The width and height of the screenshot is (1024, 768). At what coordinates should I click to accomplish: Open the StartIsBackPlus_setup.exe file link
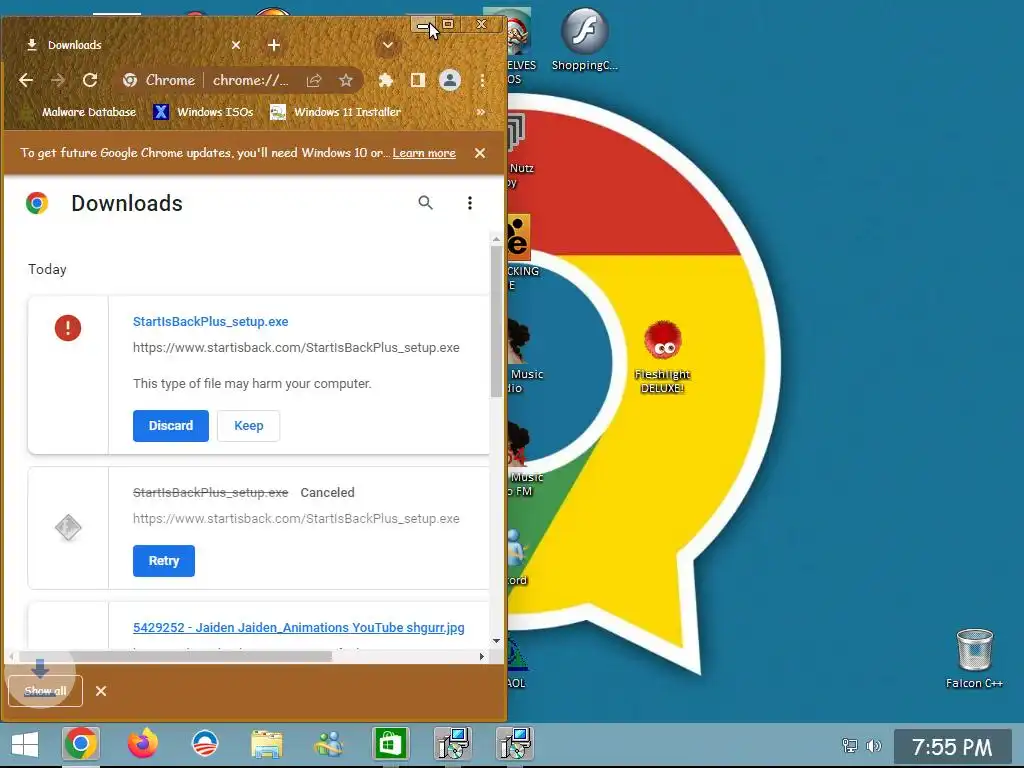(210, 321)
